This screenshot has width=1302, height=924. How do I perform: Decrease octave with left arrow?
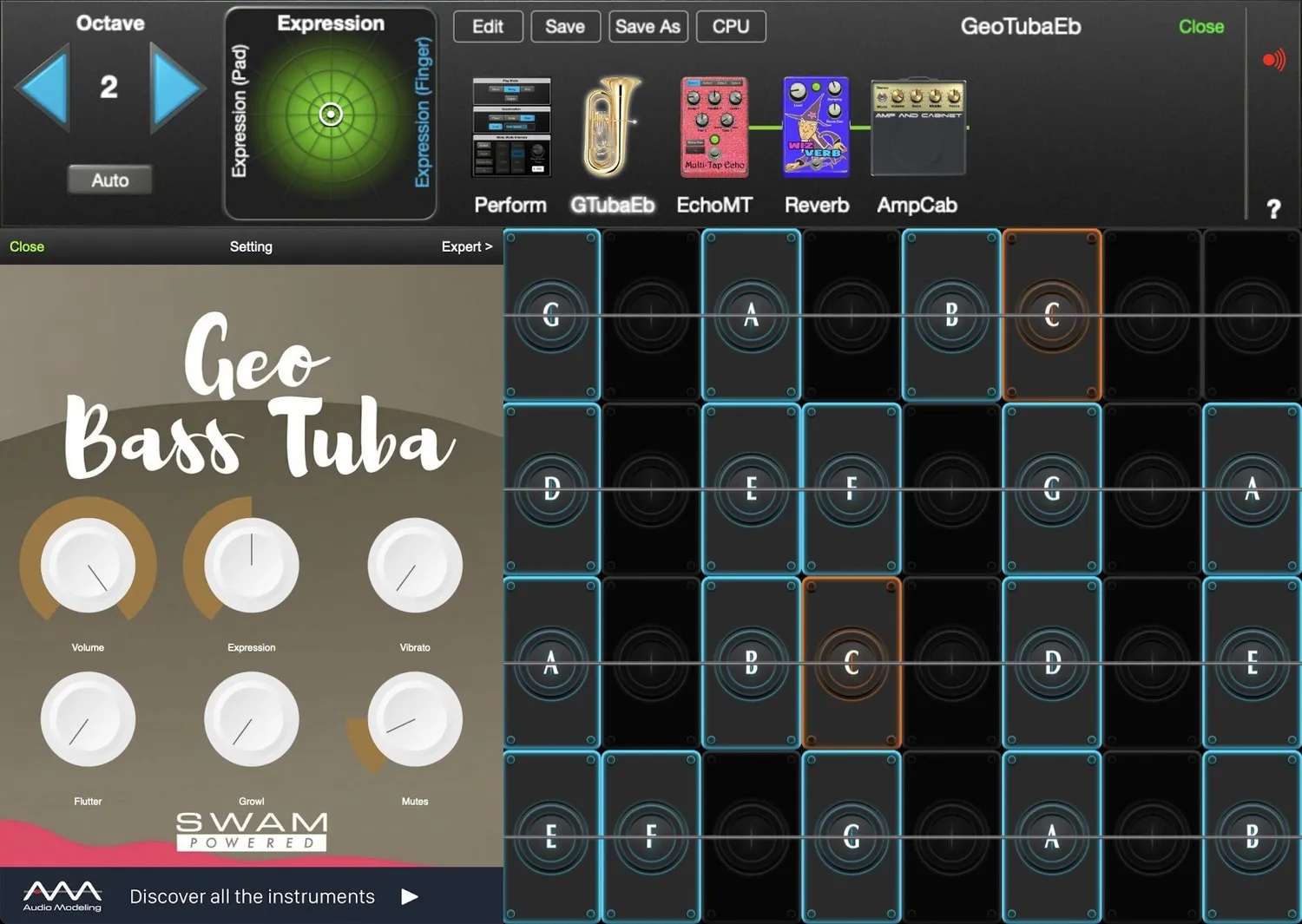tap(43, 87)
